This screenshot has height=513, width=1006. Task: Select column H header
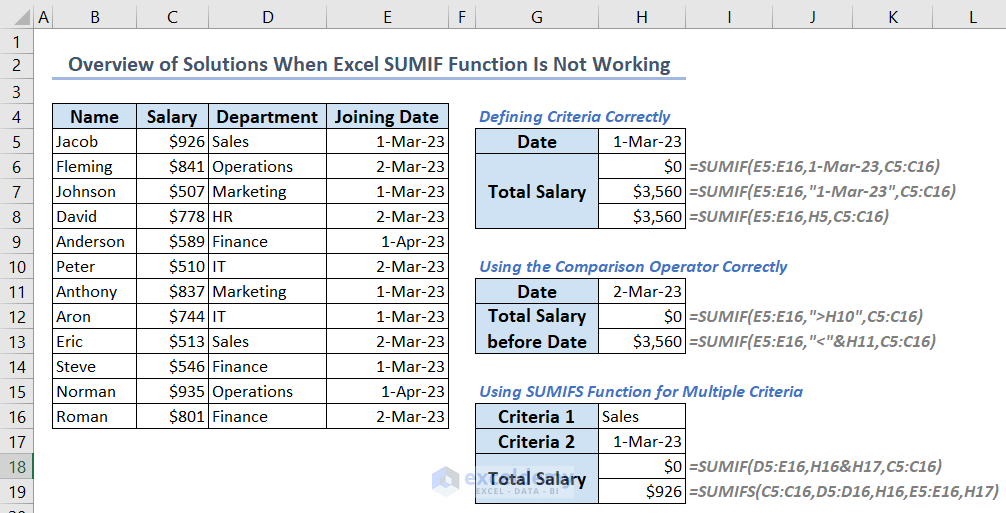pyautogui.click(x=641, y=17)
